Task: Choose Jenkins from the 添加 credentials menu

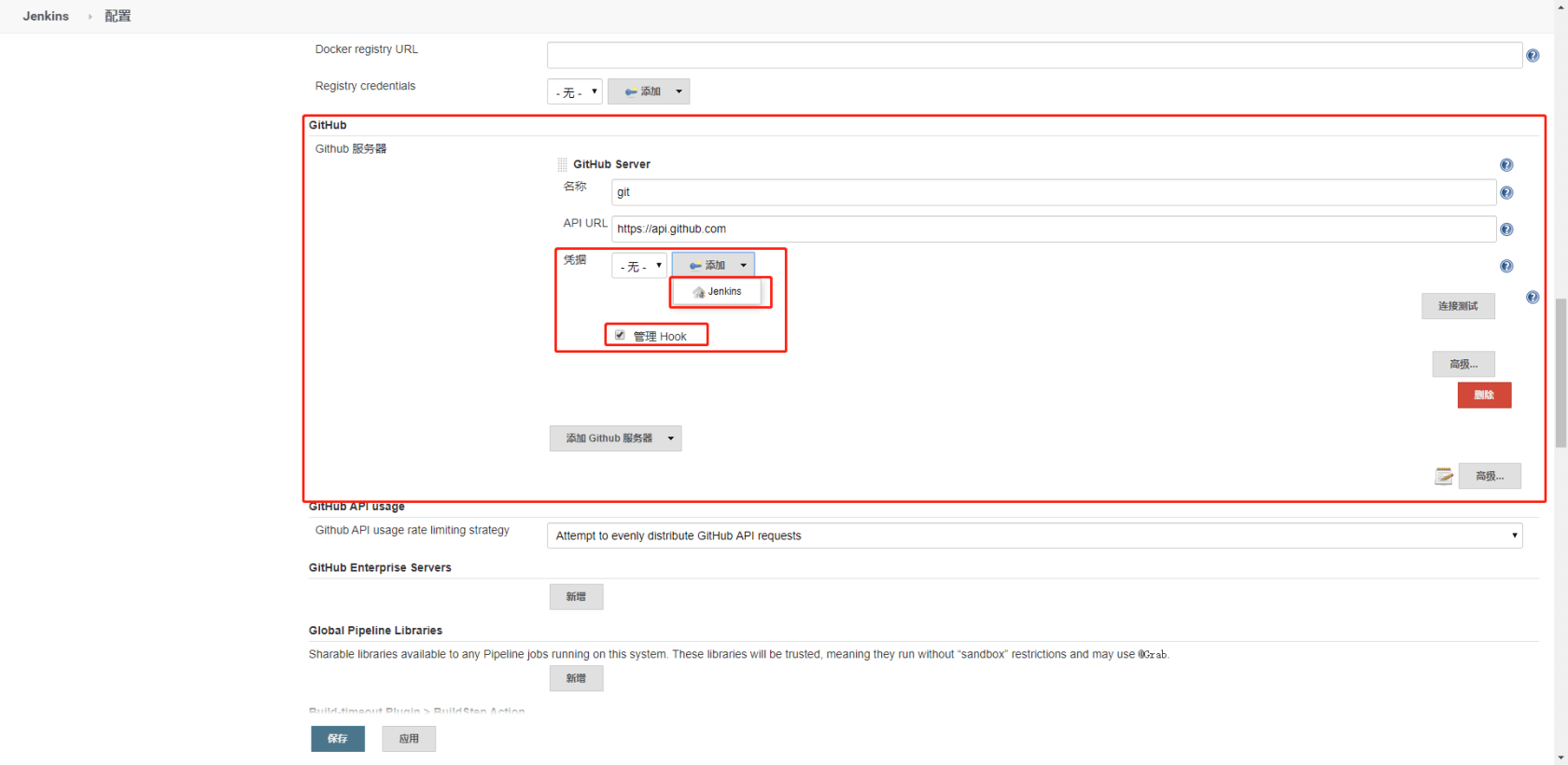Action: (718, 292)
